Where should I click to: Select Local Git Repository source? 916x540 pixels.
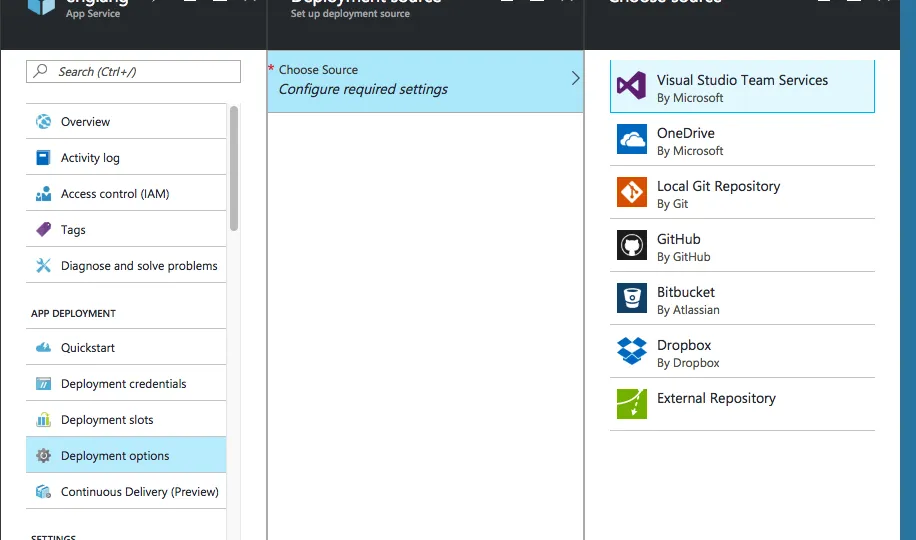tap(742, 192)
